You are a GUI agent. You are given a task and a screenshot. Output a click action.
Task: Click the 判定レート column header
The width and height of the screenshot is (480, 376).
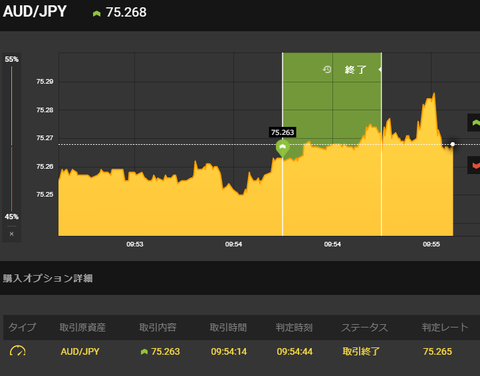(x=445, y=327)
